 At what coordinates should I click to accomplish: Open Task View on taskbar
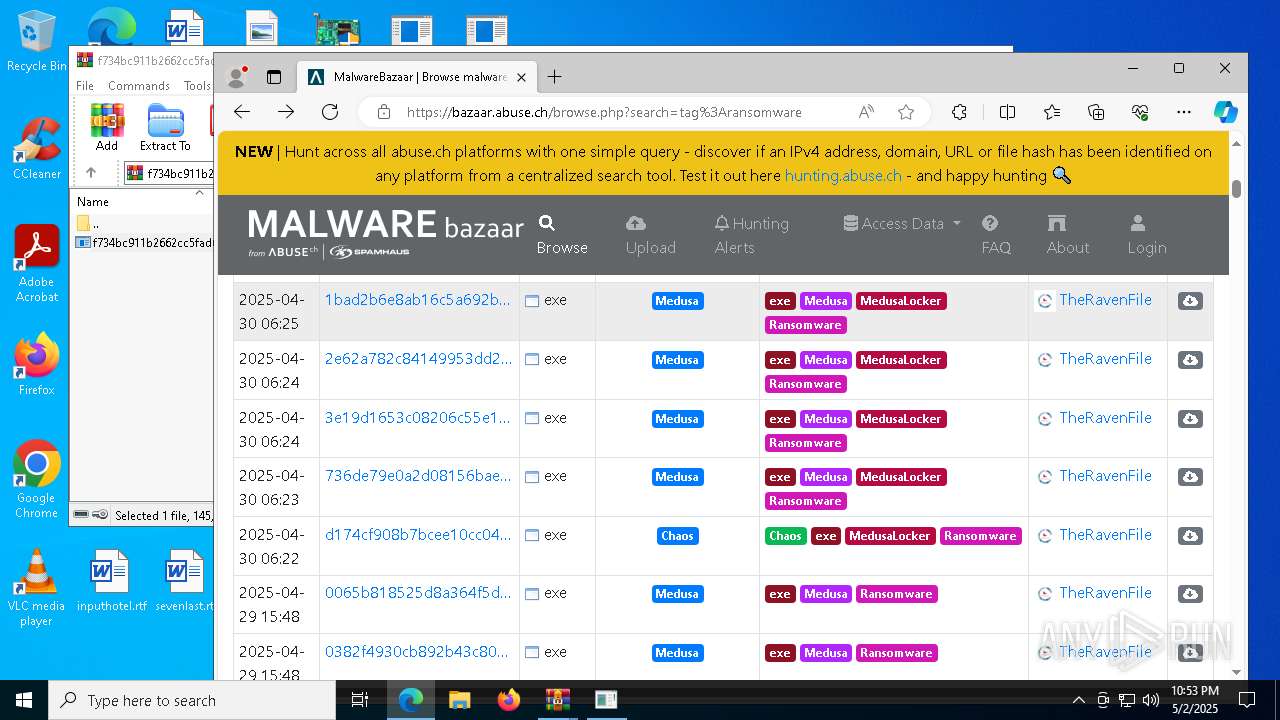tap(361, 700)
